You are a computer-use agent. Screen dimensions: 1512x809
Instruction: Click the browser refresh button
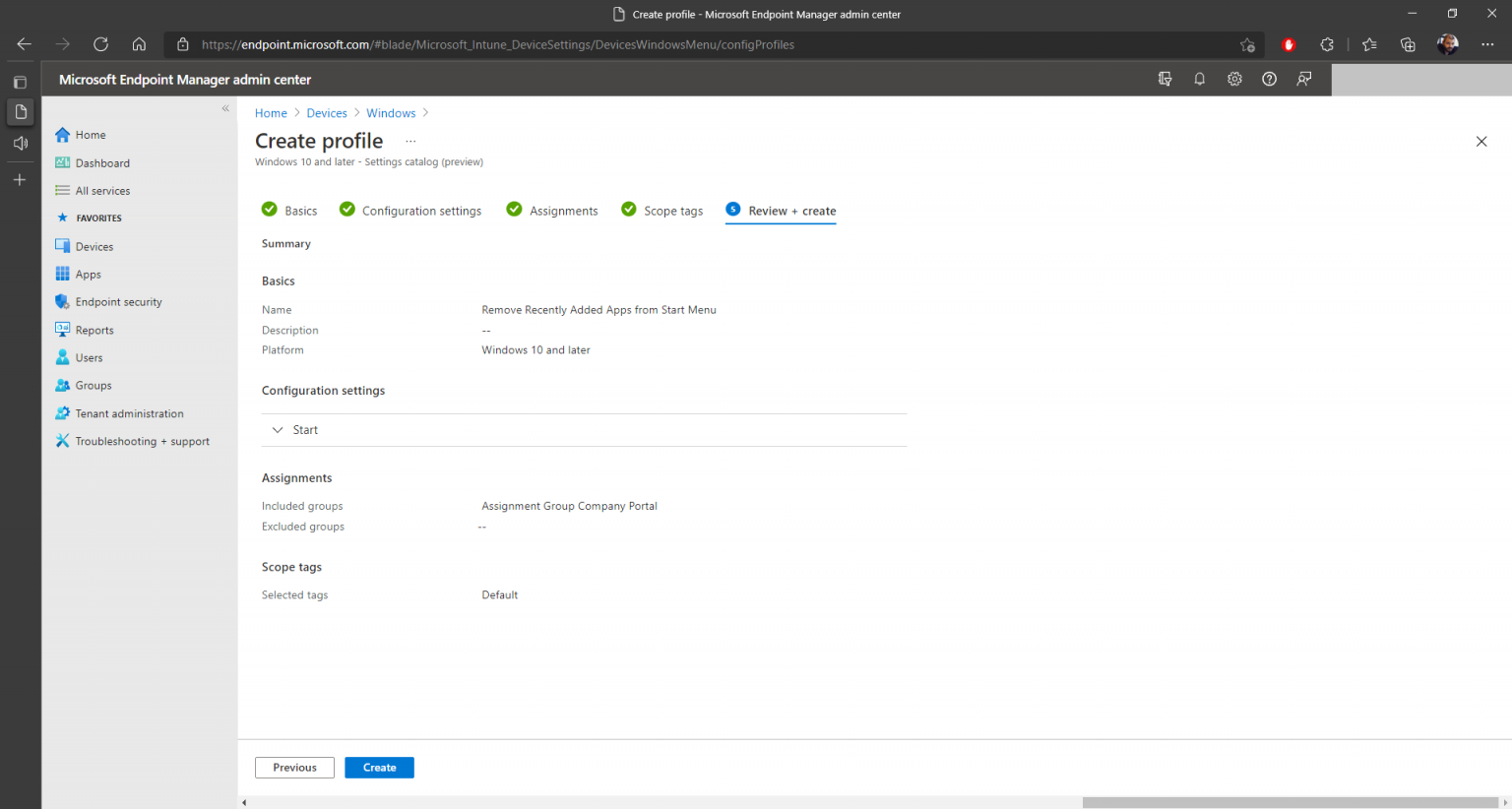tap(100, 44)
